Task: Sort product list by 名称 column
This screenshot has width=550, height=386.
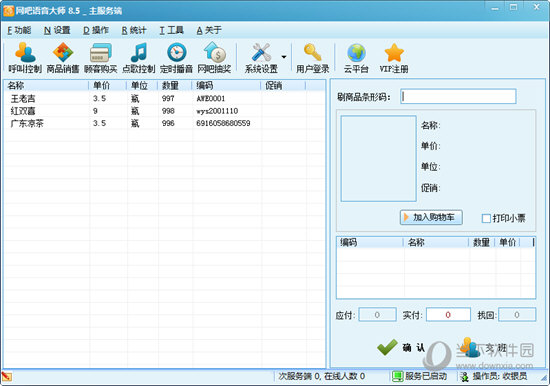Action: tap(46, 86)
